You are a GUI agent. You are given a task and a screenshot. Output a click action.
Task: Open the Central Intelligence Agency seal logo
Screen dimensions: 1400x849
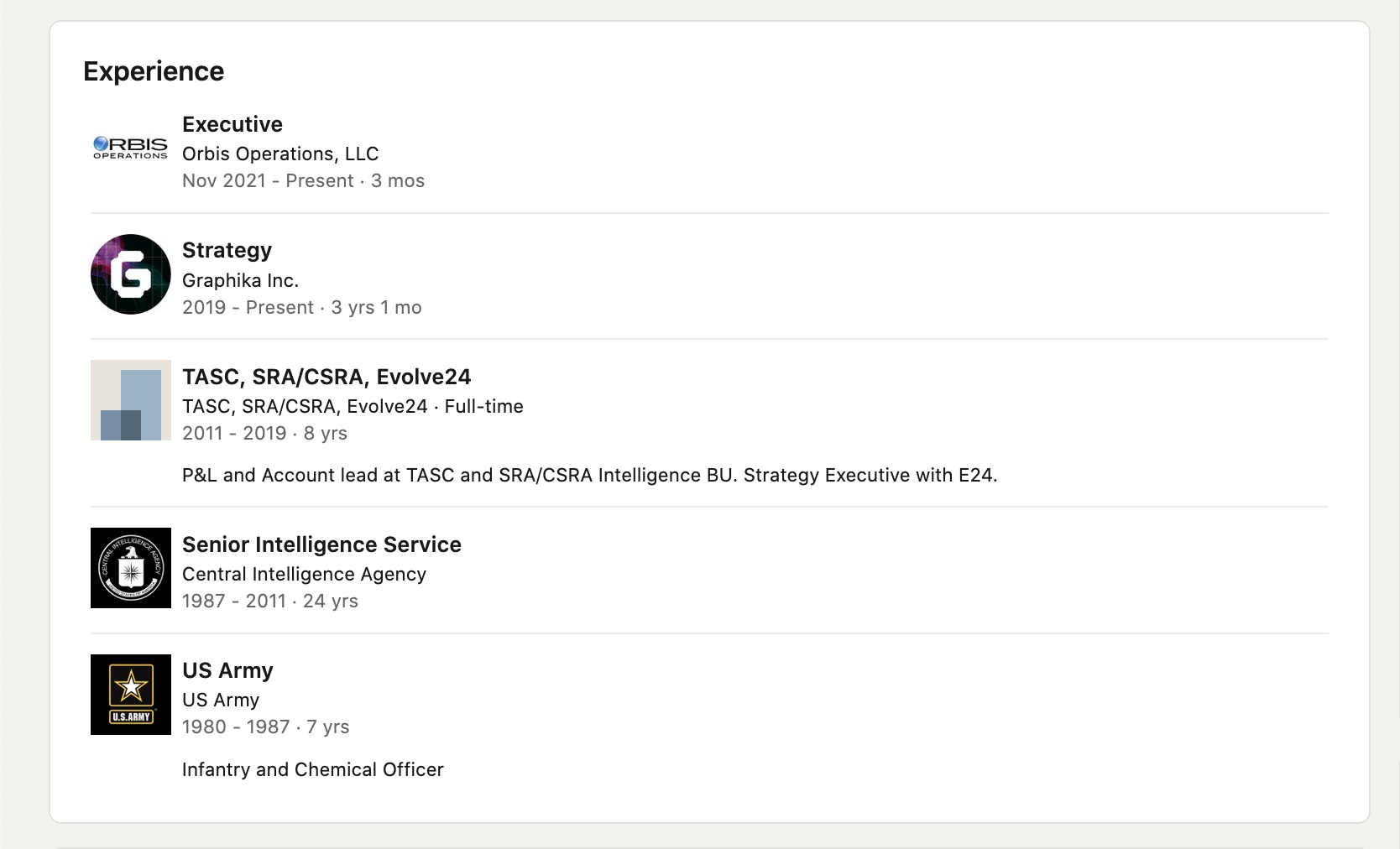click(130, 568)
